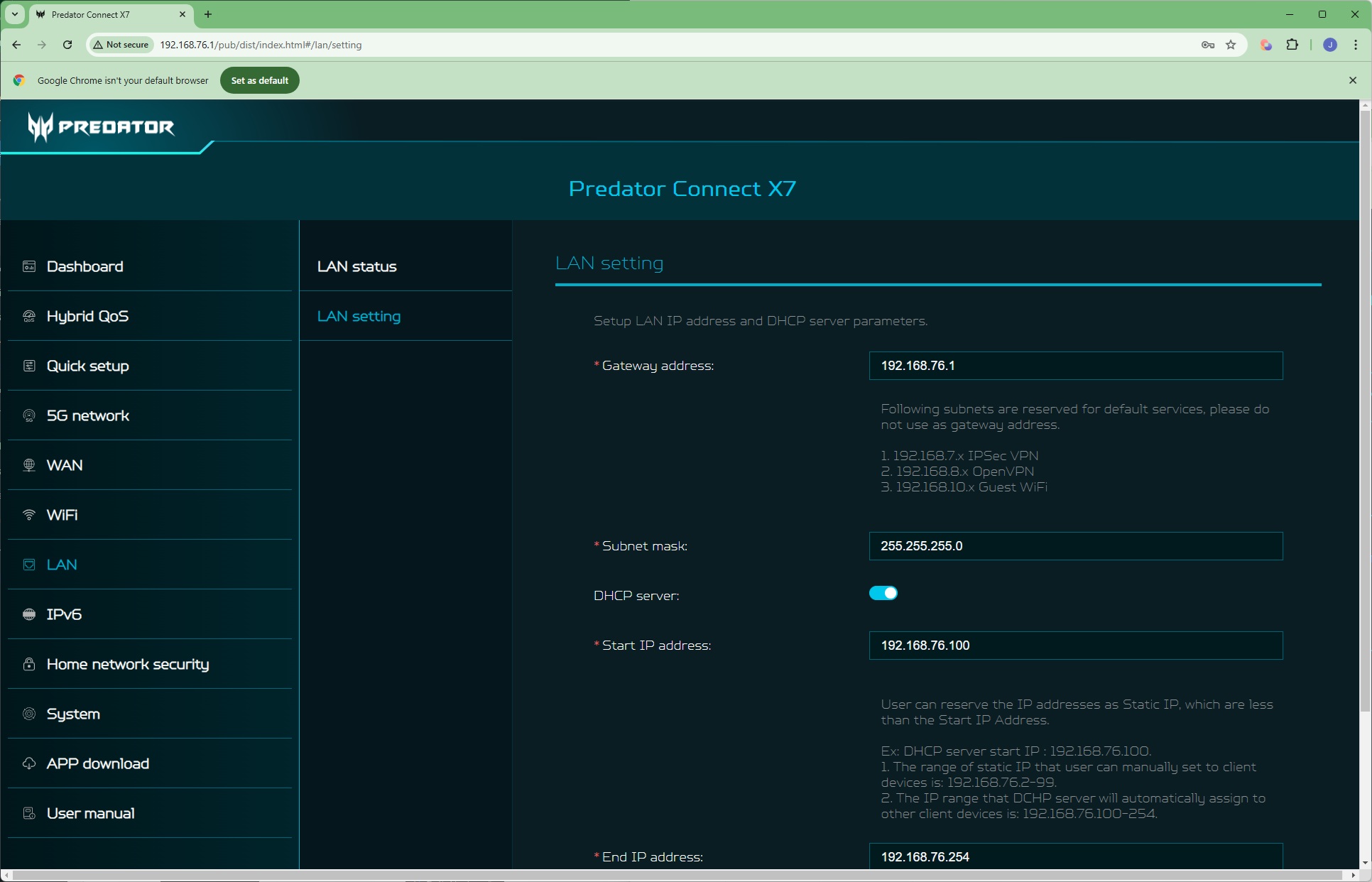Click the Set as default button
This screenshot has height=882, width=1372.
(259, 80)
